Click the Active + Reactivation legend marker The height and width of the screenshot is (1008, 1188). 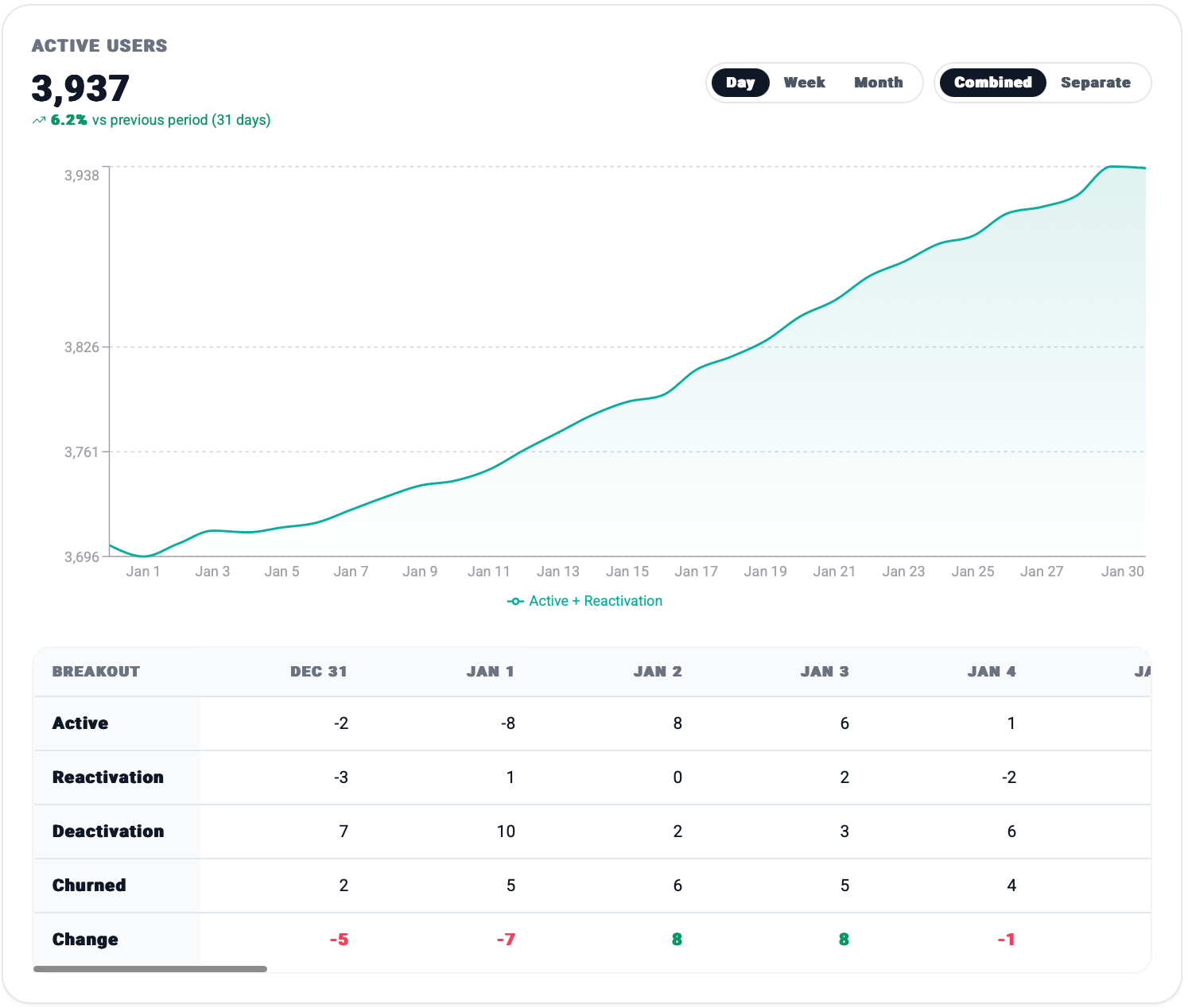coord(515,602)
